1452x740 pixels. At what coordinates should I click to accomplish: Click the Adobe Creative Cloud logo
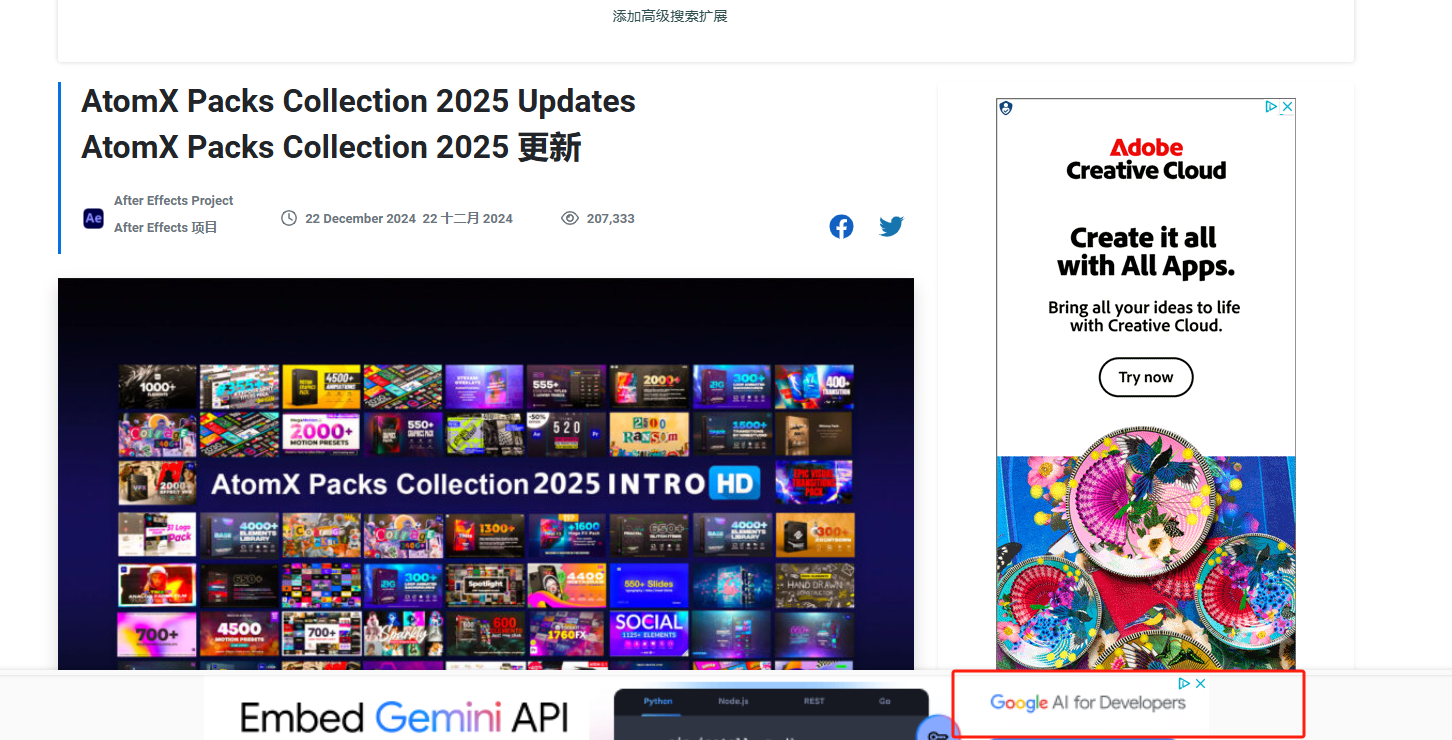(x=1146, y=160)
